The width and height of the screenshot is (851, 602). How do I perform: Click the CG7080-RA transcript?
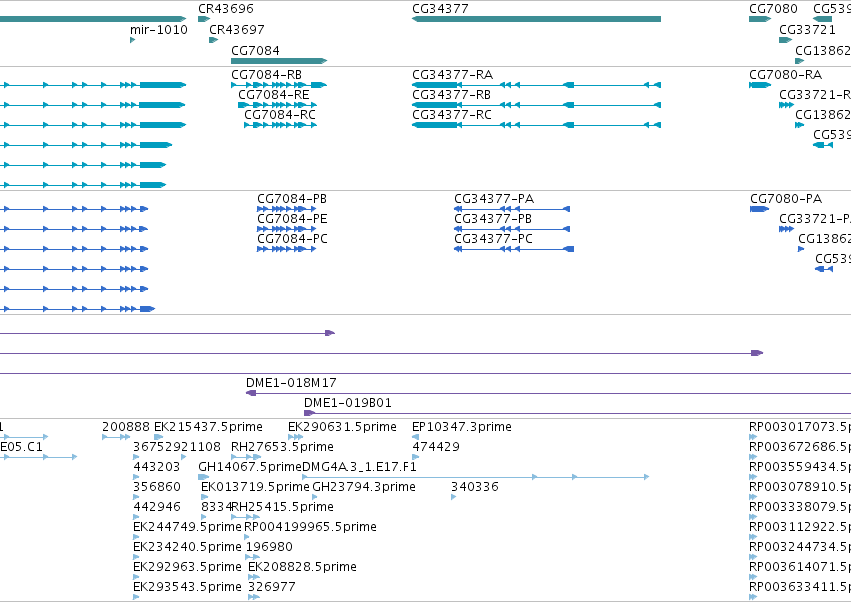760,85
